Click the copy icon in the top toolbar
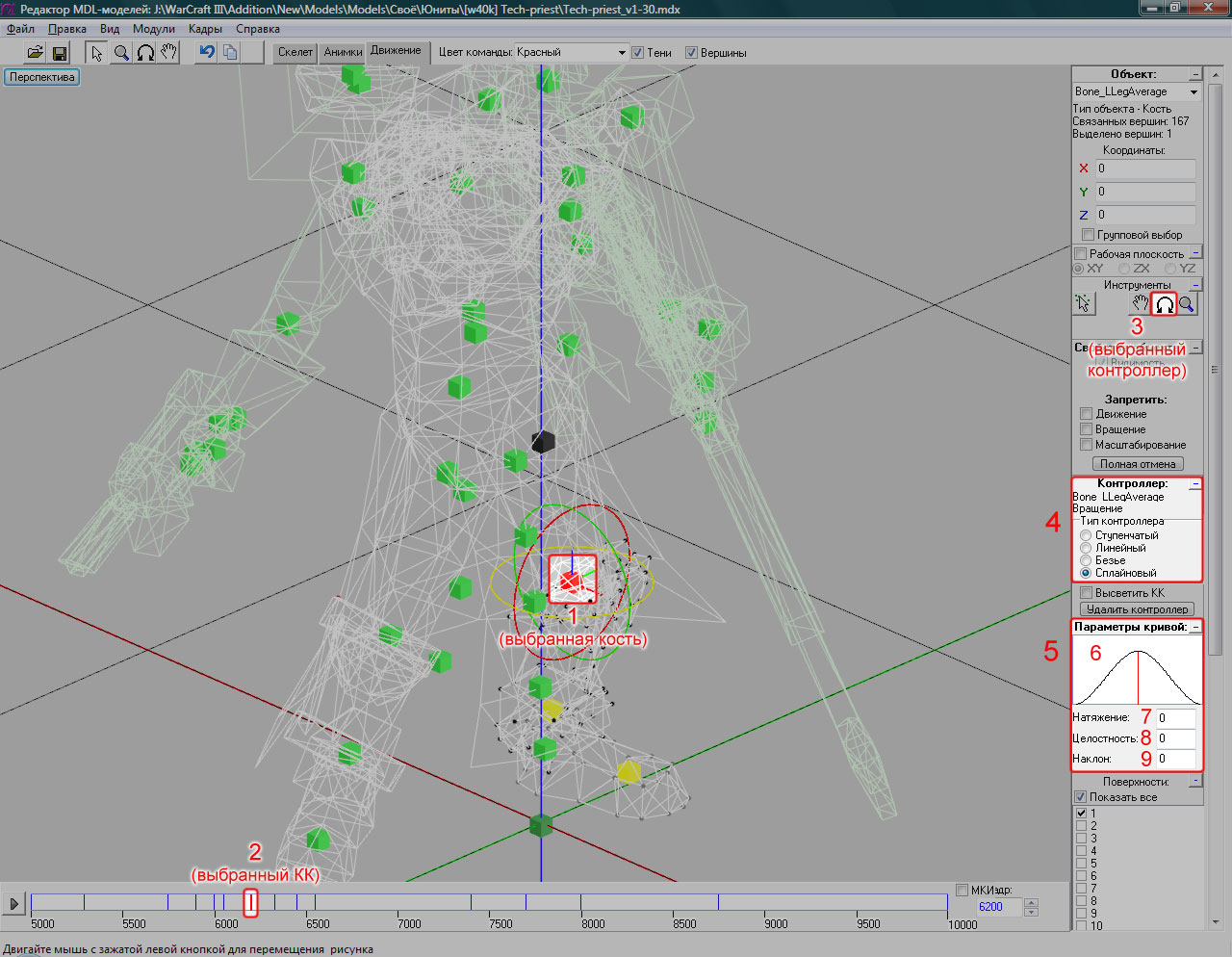 pos(231,53)
